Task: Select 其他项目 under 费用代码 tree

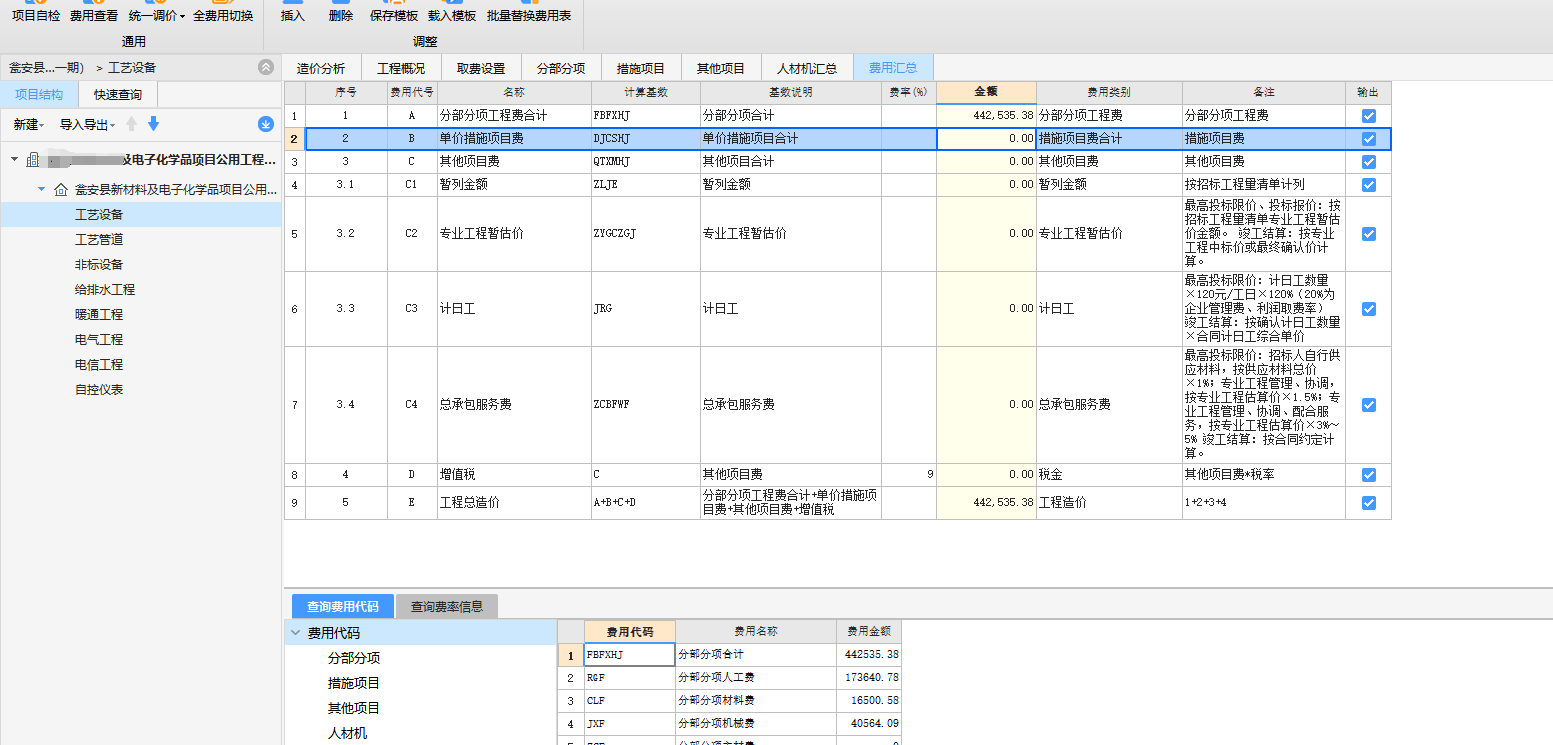Action: click(354, 708)
